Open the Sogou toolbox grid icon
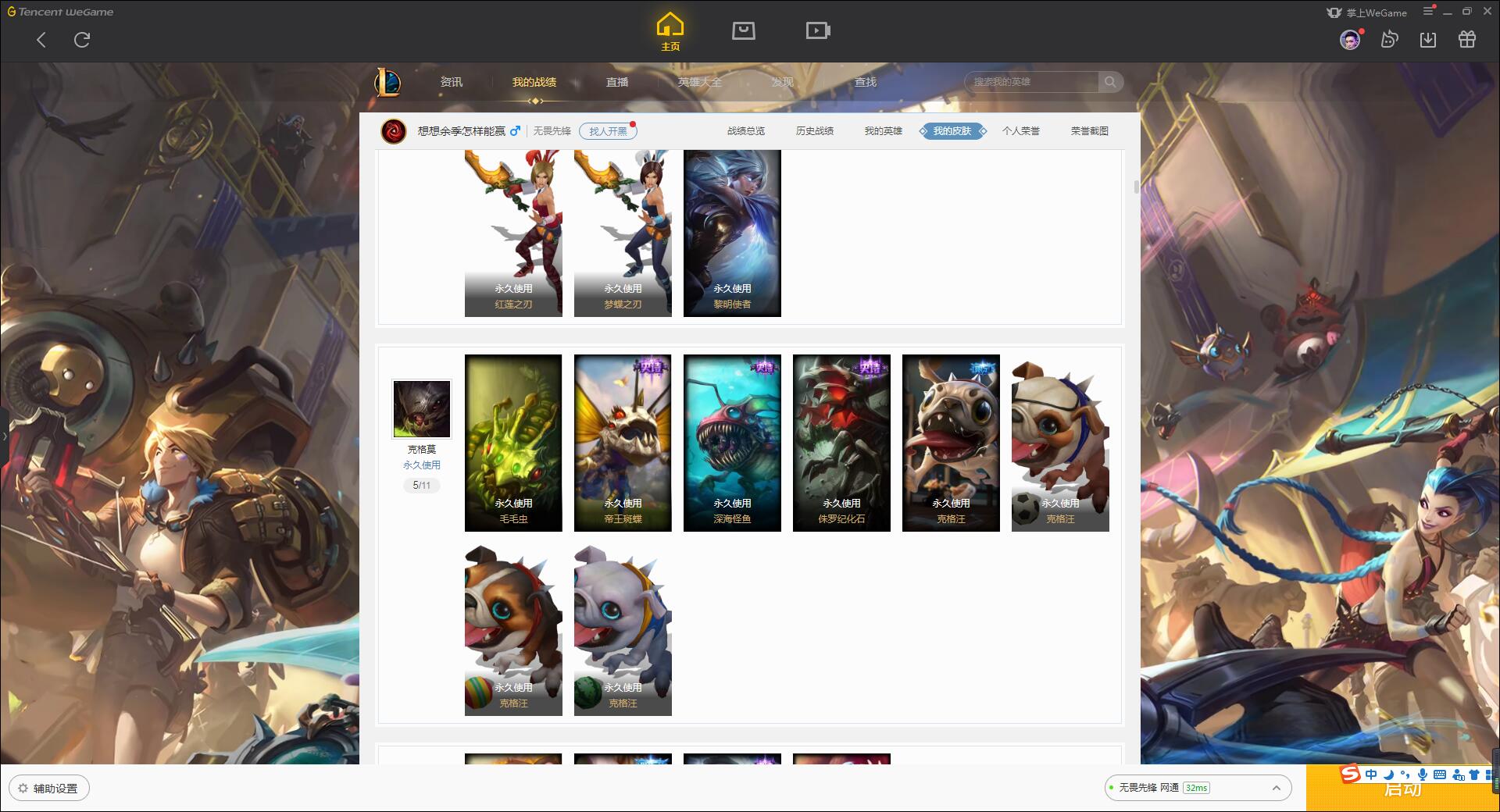The image size is (1500, 812). tap(1491, 775)
